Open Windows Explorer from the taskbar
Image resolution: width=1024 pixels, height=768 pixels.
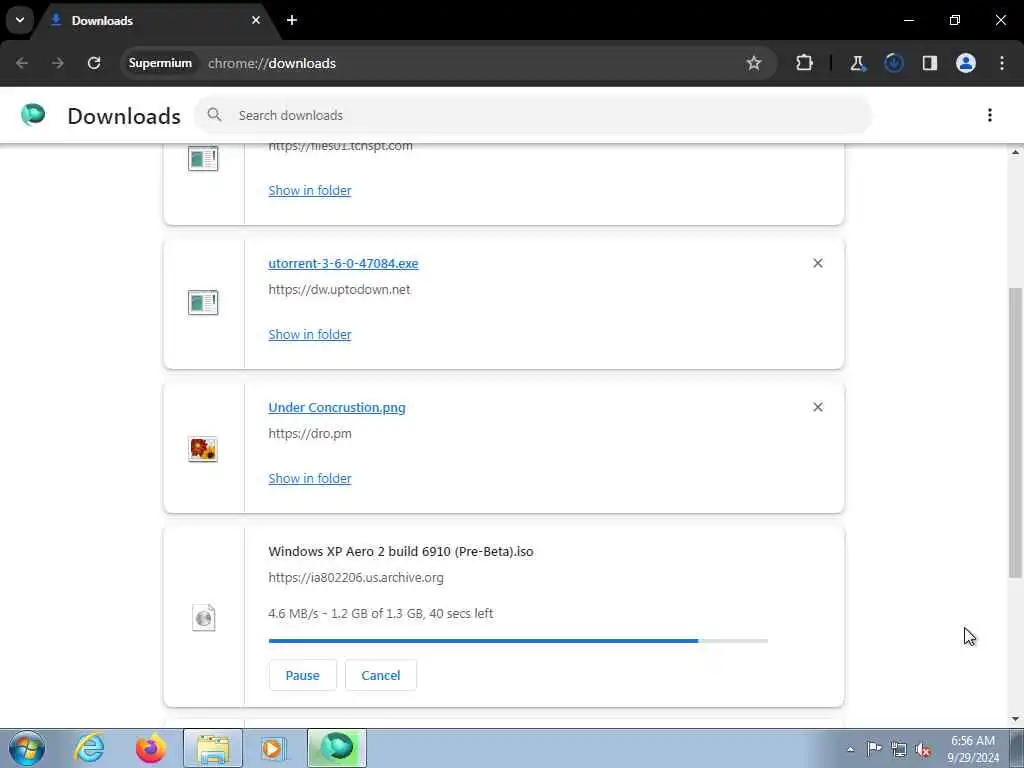point(213,748)
